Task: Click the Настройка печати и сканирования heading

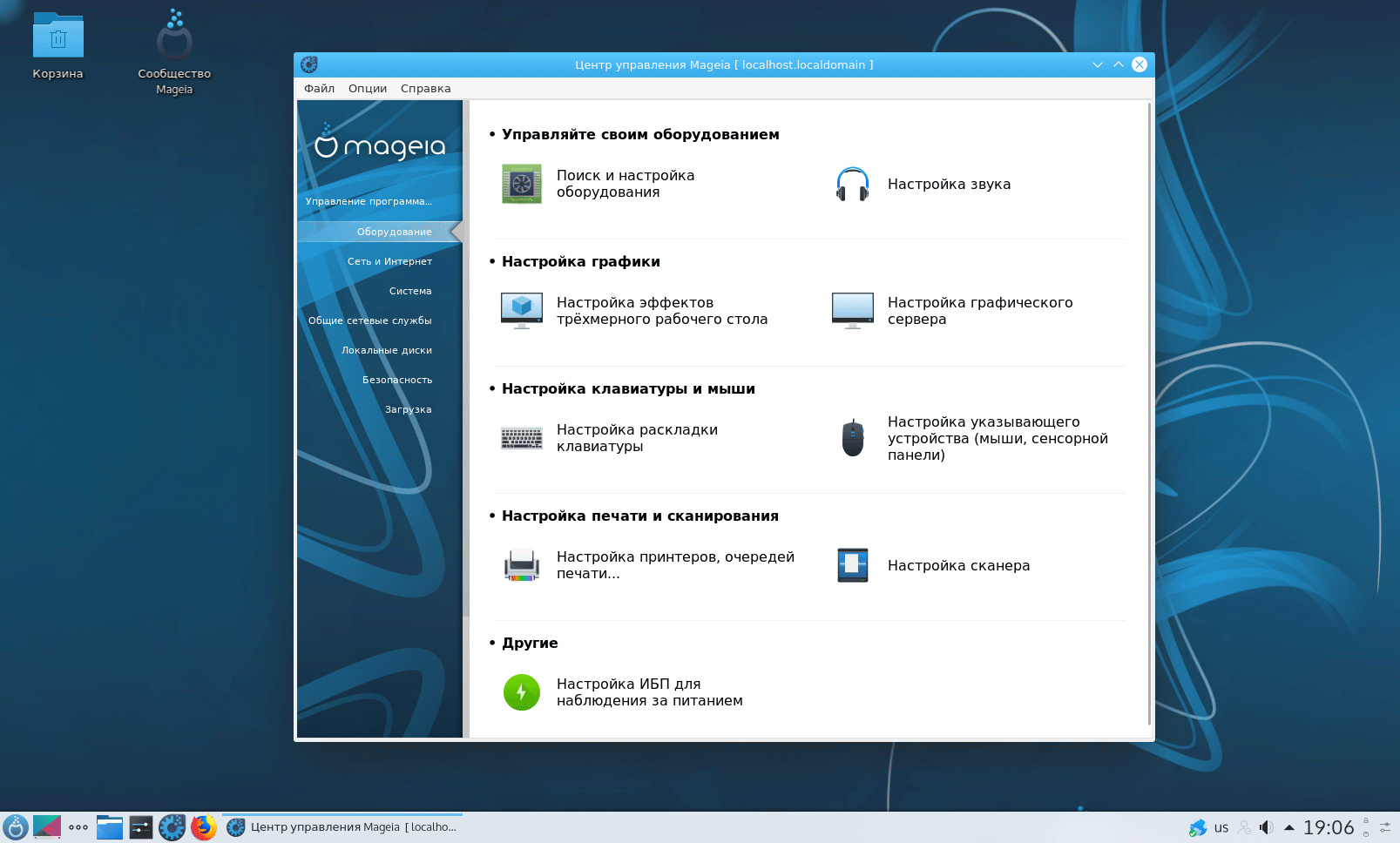Action: coord(640,516)
